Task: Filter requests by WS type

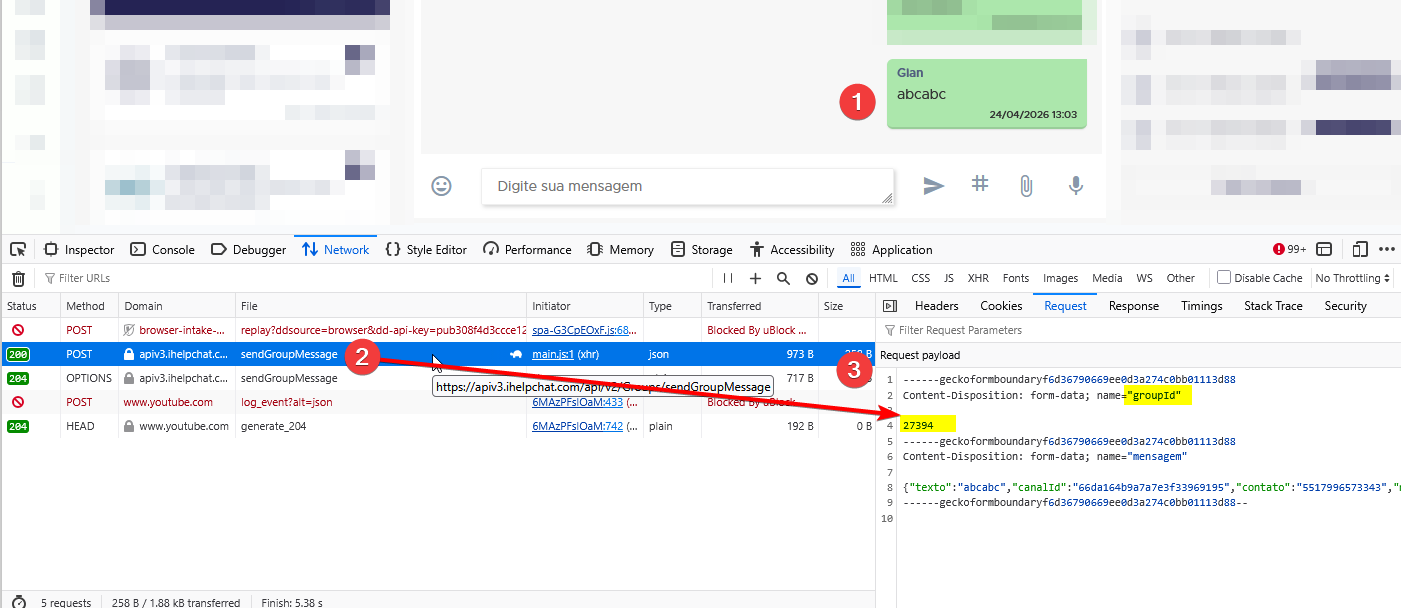Action: pos(1144,278)
